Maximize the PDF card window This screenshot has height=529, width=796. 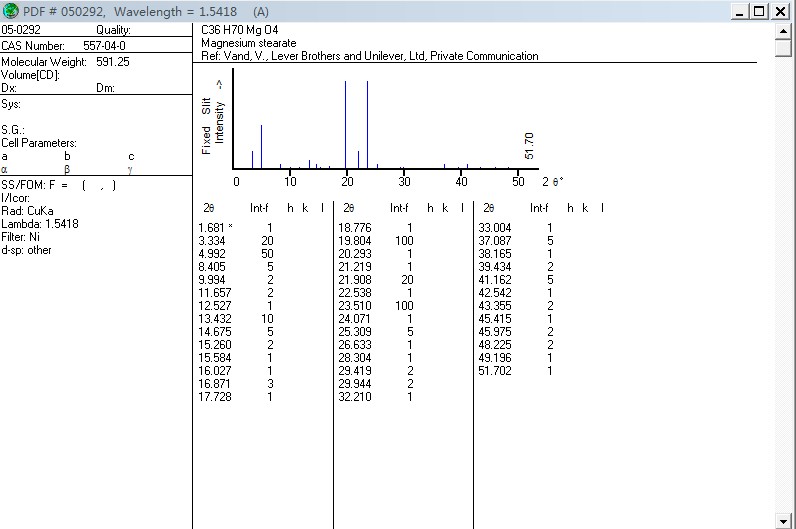coord(759,11)
